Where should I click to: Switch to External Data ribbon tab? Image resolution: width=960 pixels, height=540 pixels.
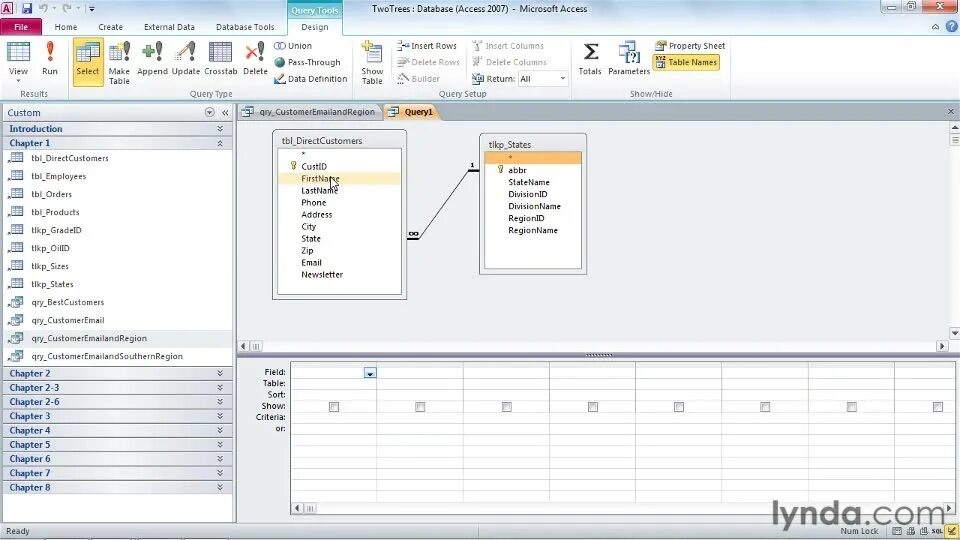click(169, 27)
